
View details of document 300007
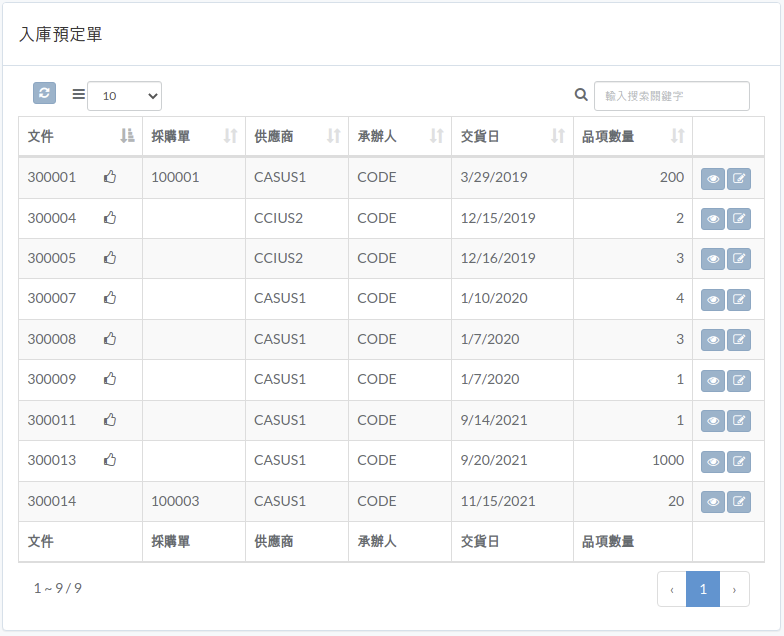tap(713, 300)
